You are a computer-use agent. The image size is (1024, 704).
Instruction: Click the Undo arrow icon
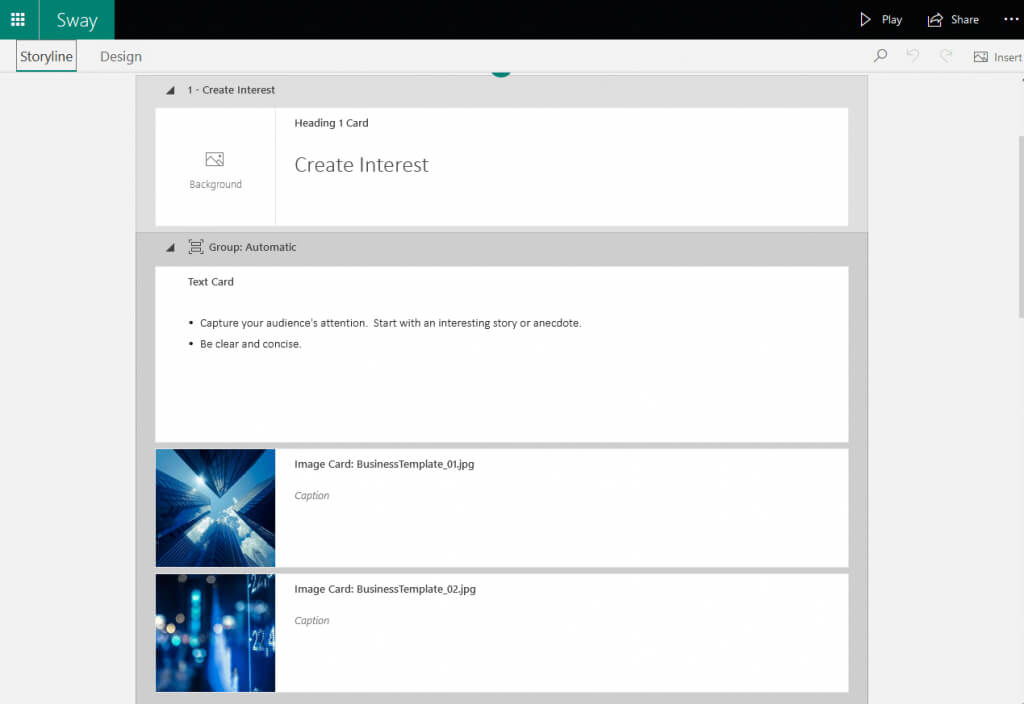[913, 56]
